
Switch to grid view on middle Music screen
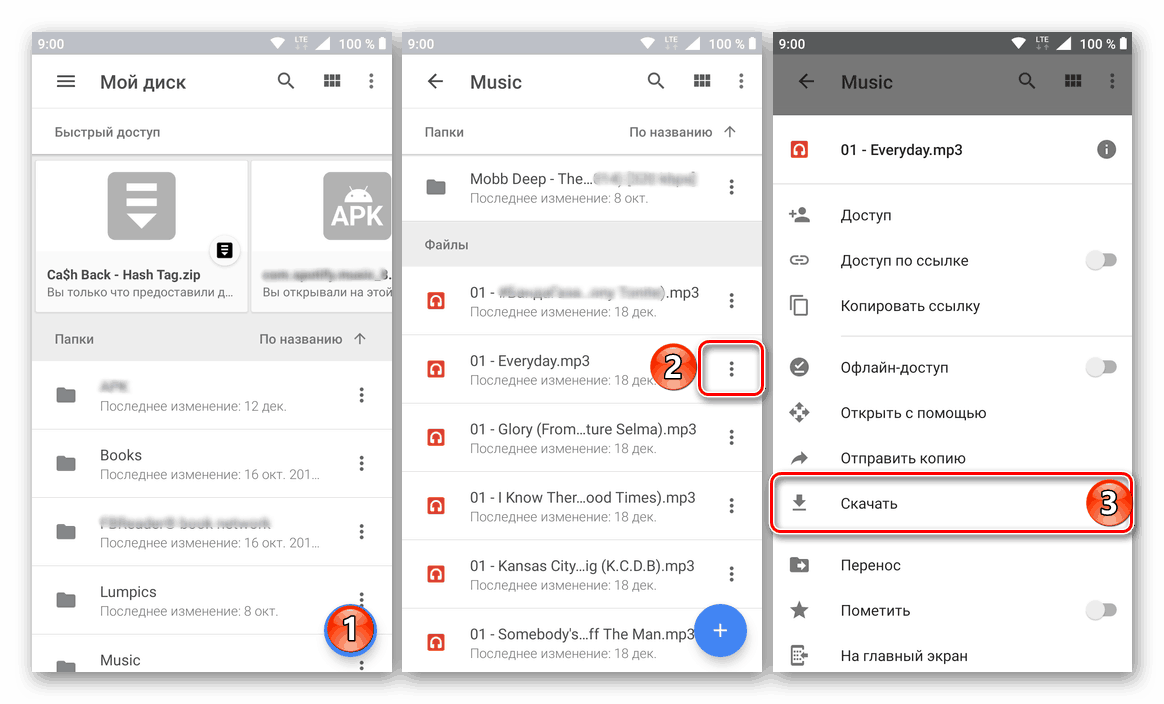[702, 81]
